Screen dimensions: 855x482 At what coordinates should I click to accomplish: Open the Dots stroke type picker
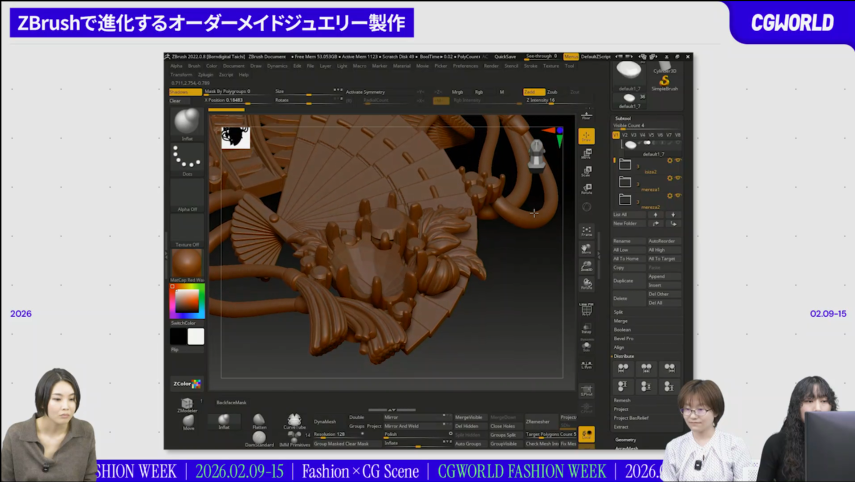[x=186, y=157]
